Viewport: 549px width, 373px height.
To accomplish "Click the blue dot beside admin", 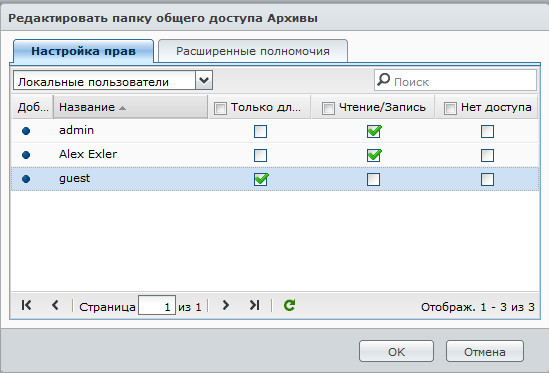I will click(26, 131).
